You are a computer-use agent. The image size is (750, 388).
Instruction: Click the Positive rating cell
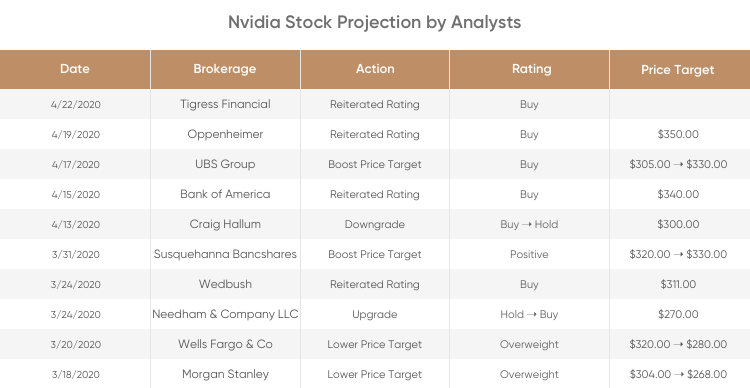[x=529, y=254]
